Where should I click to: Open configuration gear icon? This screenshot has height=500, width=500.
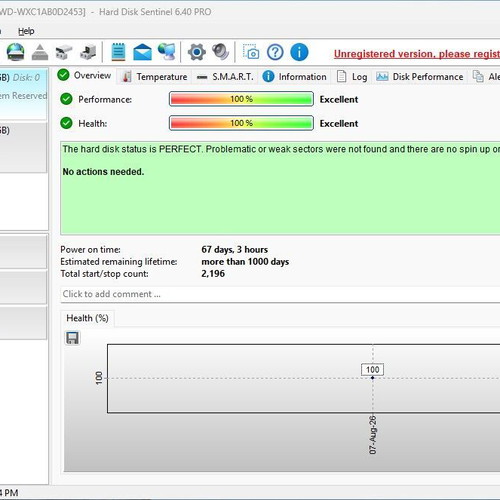pos(197,52)
